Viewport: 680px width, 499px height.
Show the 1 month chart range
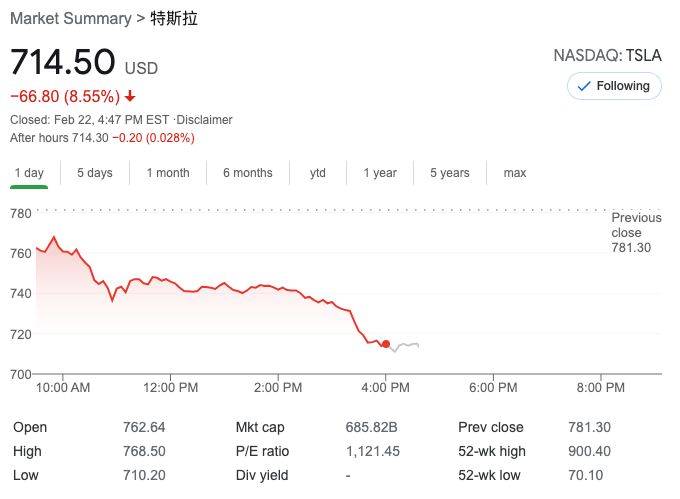(x=168, y=173)
